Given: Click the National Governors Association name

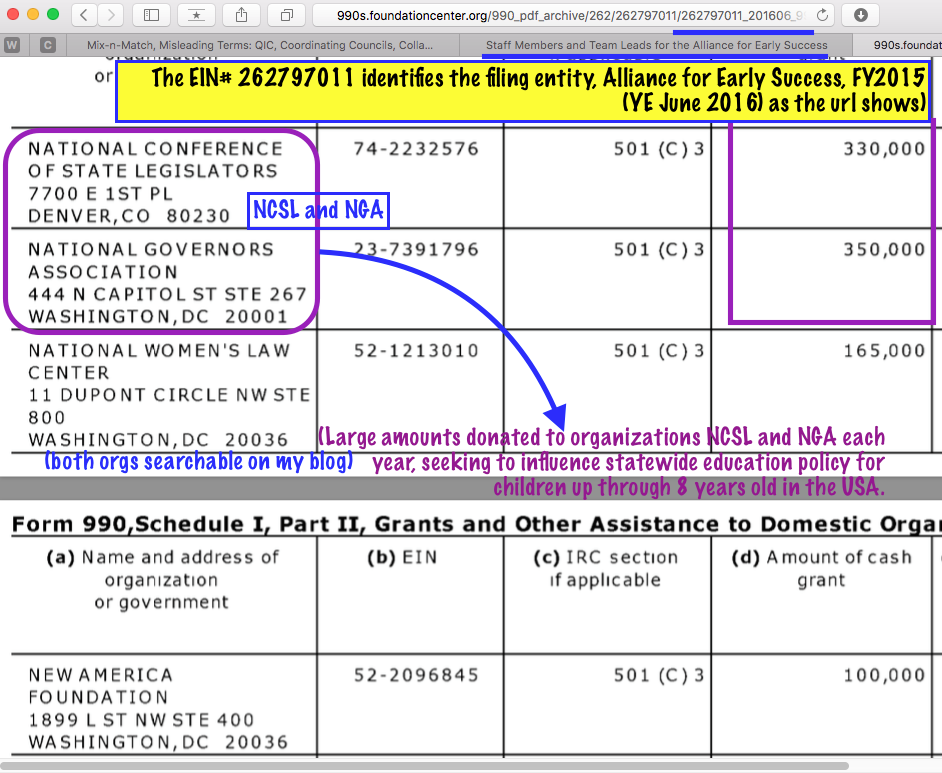Looking at the screenshot, I should click(150, 260).
